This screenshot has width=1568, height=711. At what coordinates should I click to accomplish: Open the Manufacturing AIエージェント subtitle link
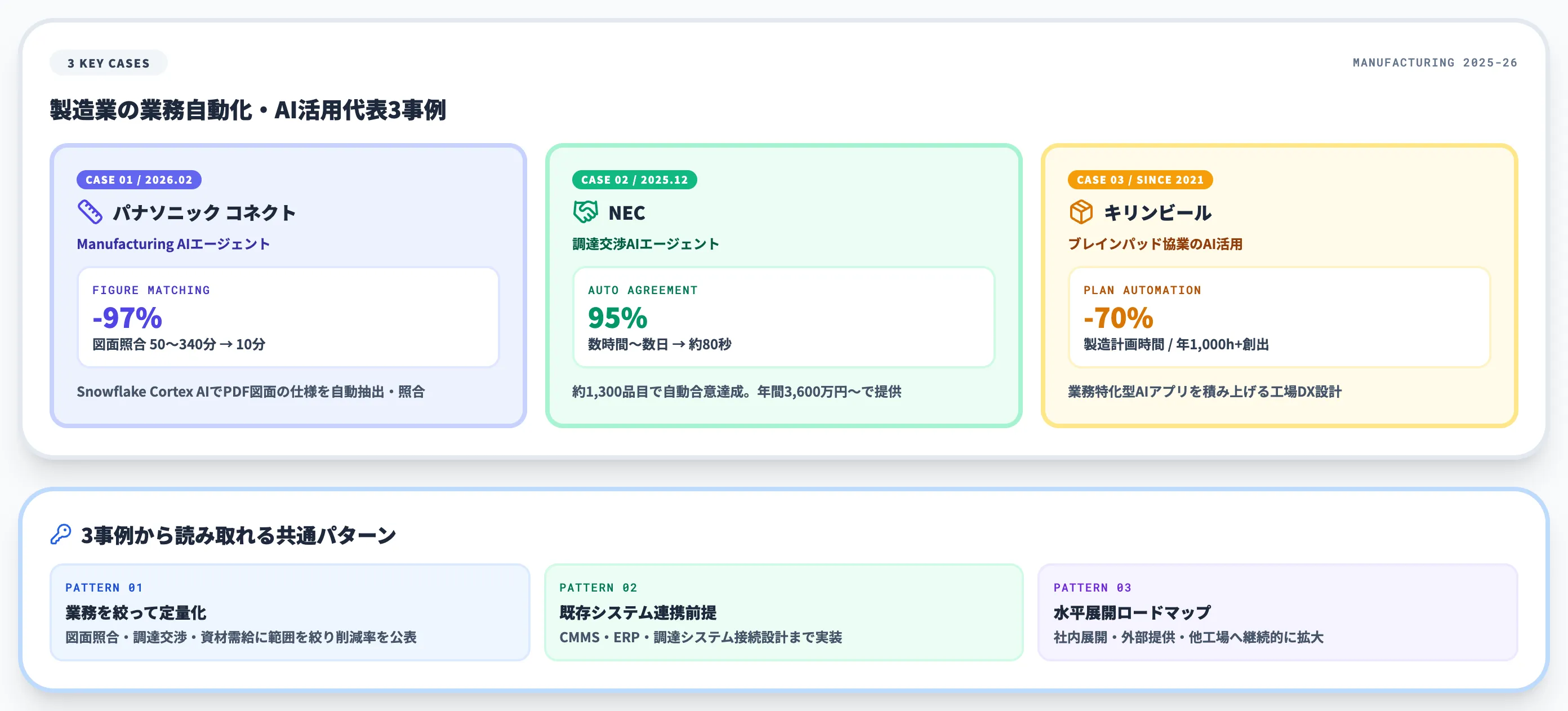click(174, 244)
